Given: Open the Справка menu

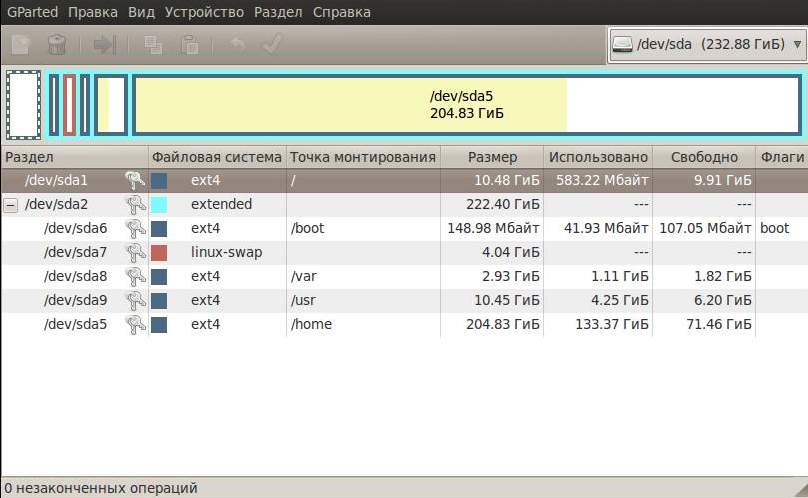Looking at the screenshot, I should click(x=341, y=12).
